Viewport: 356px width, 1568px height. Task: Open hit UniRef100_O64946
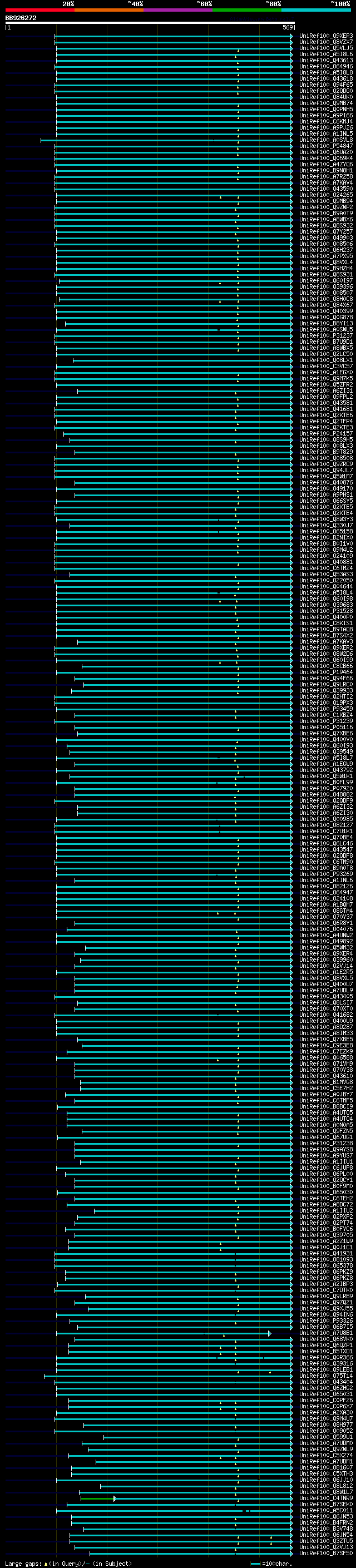pyautogui.click(x=325, y=66)
